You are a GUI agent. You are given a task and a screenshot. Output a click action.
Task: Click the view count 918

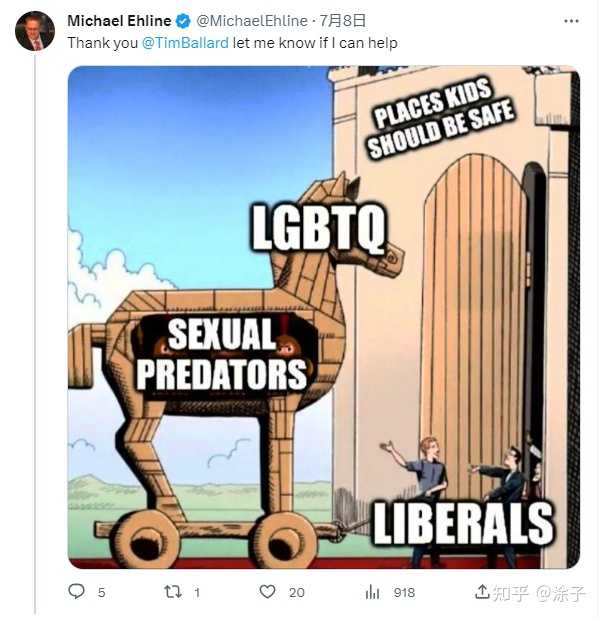point(404,592)
